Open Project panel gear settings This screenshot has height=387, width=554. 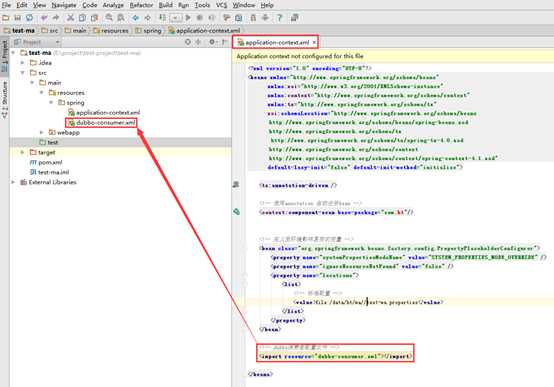coord(212,42)
